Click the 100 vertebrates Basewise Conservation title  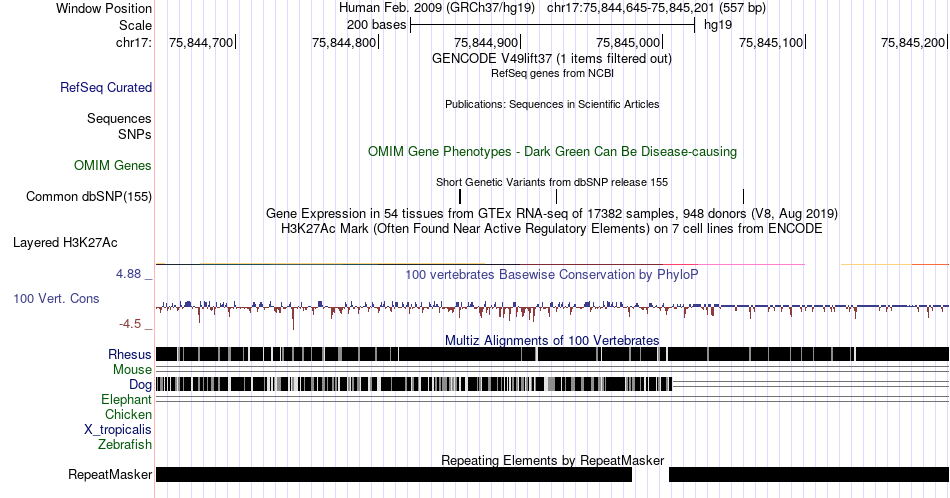(552, 274)
